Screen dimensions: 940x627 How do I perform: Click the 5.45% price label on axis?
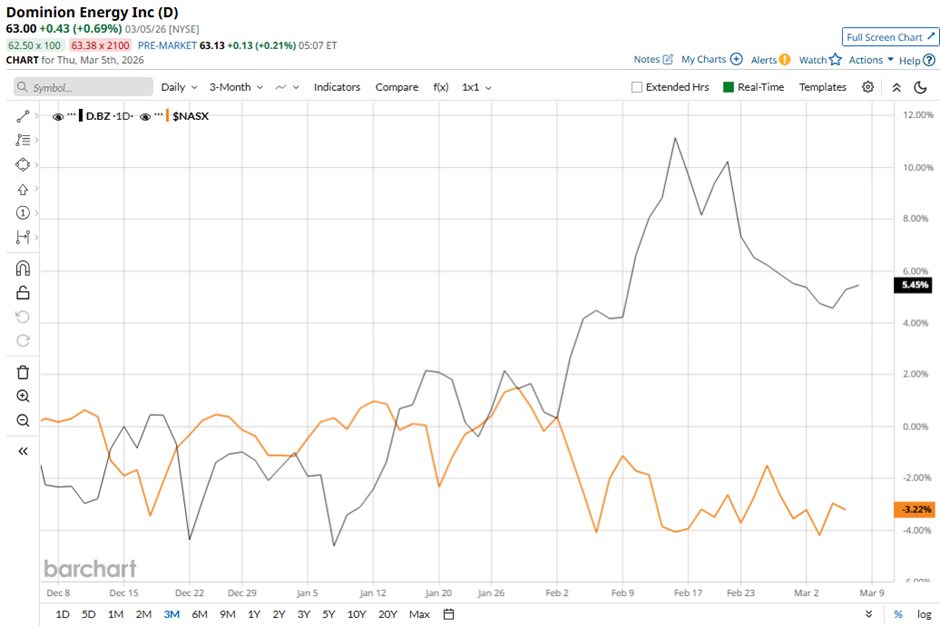click(x=914, y=285)
